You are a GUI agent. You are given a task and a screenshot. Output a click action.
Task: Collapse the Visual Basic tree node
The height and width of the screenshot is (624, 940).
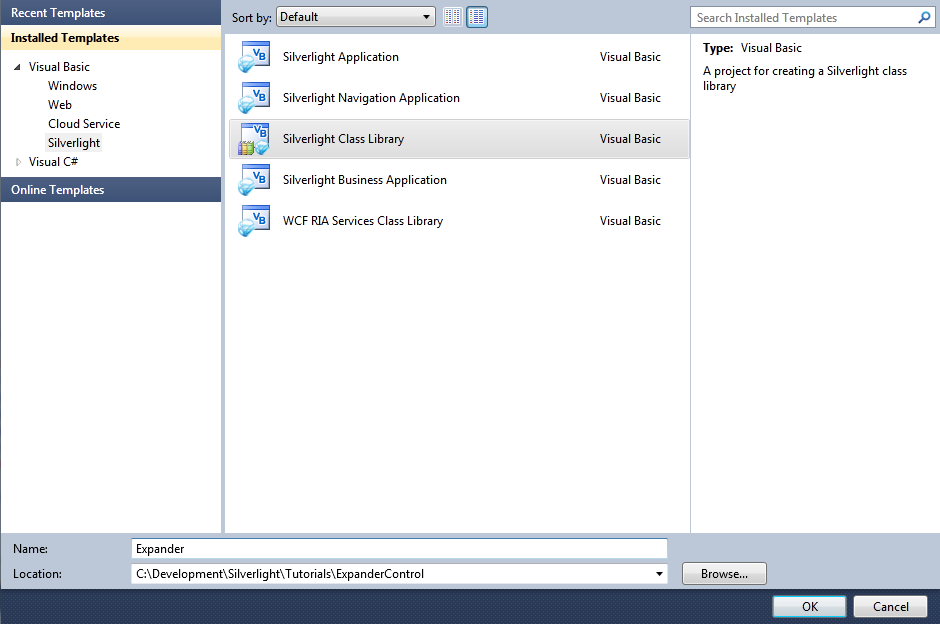[x=17, y=67]
